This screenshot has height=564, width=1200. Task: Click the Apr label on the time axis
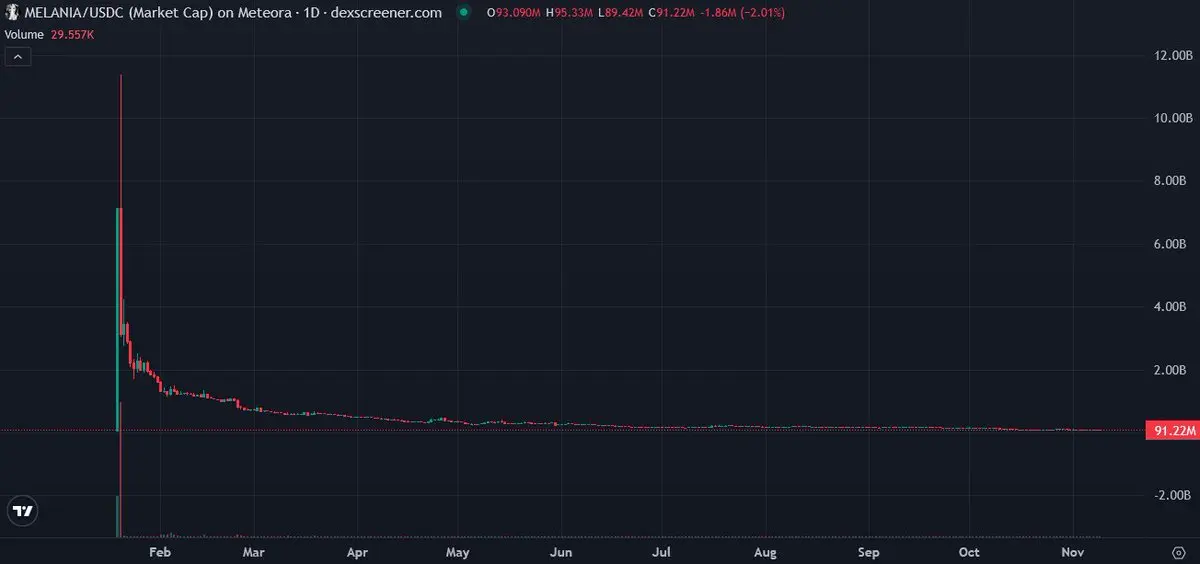[357, 552]
